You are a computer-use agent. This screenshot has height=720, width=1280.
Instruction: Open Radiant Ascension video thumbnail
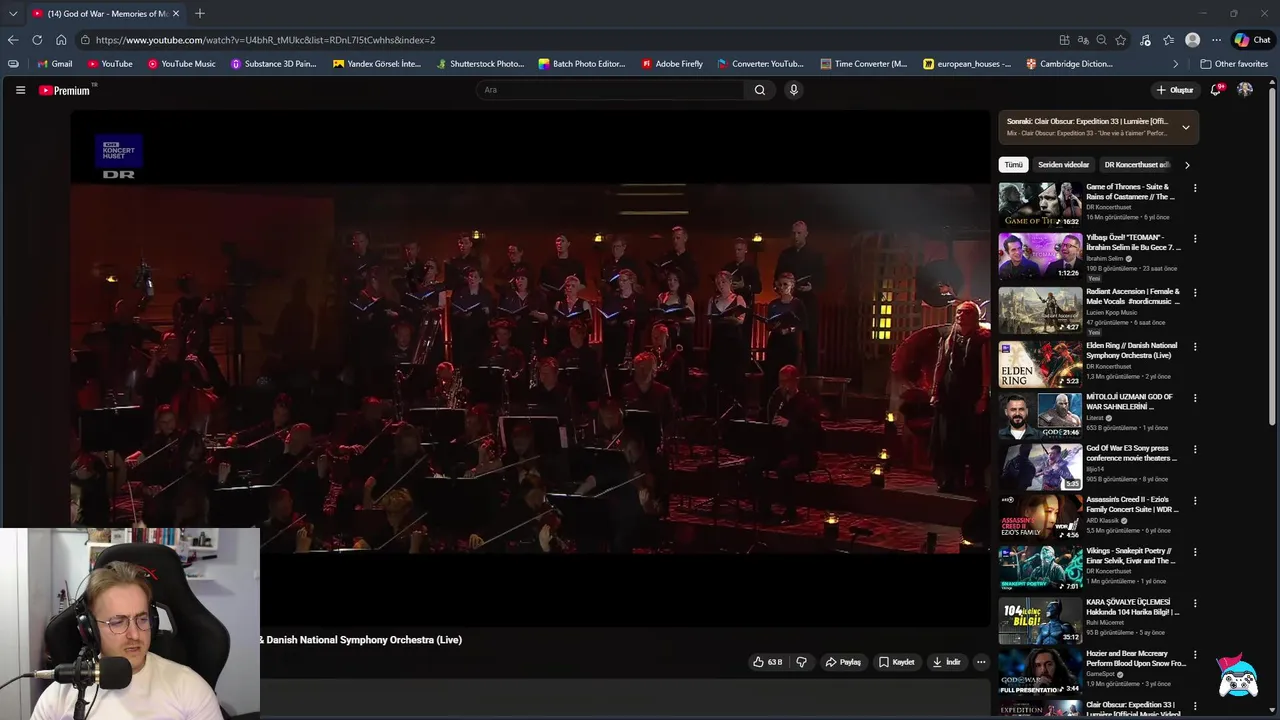(x=1040, y=310)
